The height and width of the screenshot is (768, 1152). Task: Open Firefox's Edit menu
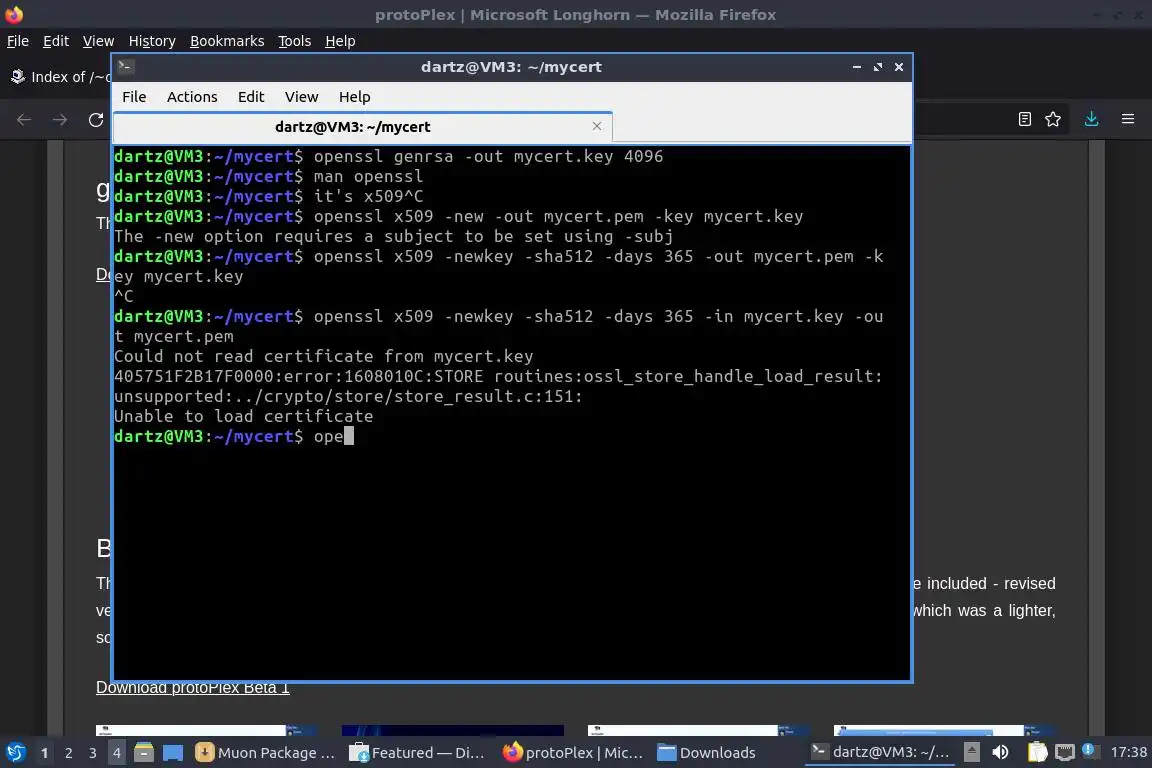[x=56, y=41]
